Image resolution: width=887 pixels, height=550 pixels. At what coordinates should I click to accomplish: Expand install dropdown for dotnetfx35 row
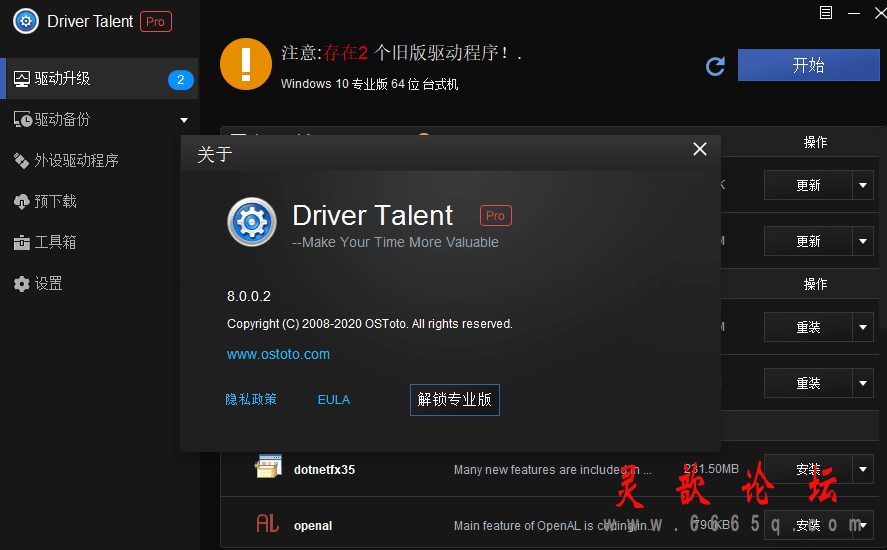point(863,469)
